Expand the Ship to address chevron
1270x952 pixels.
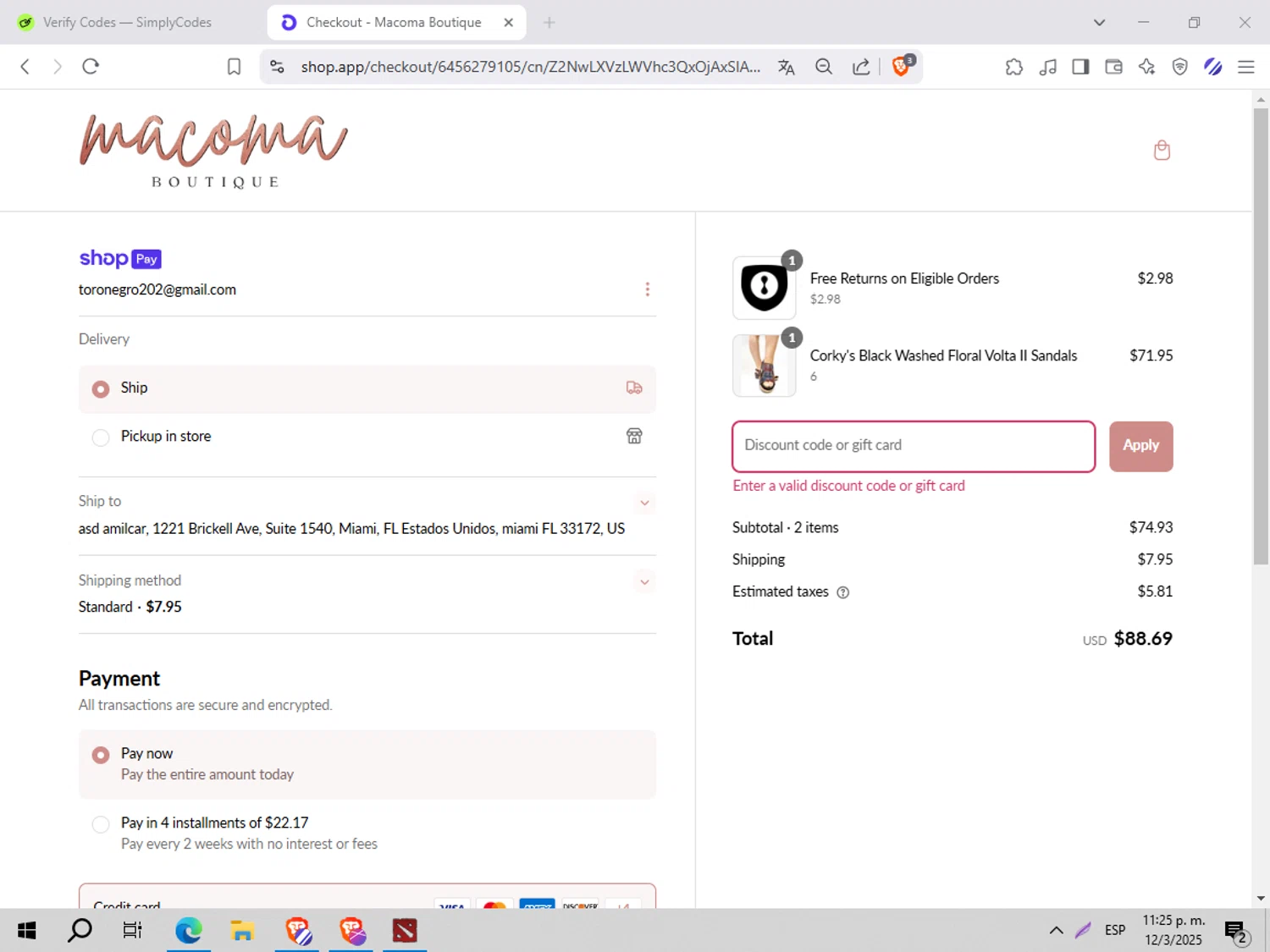tap(644, 503)
